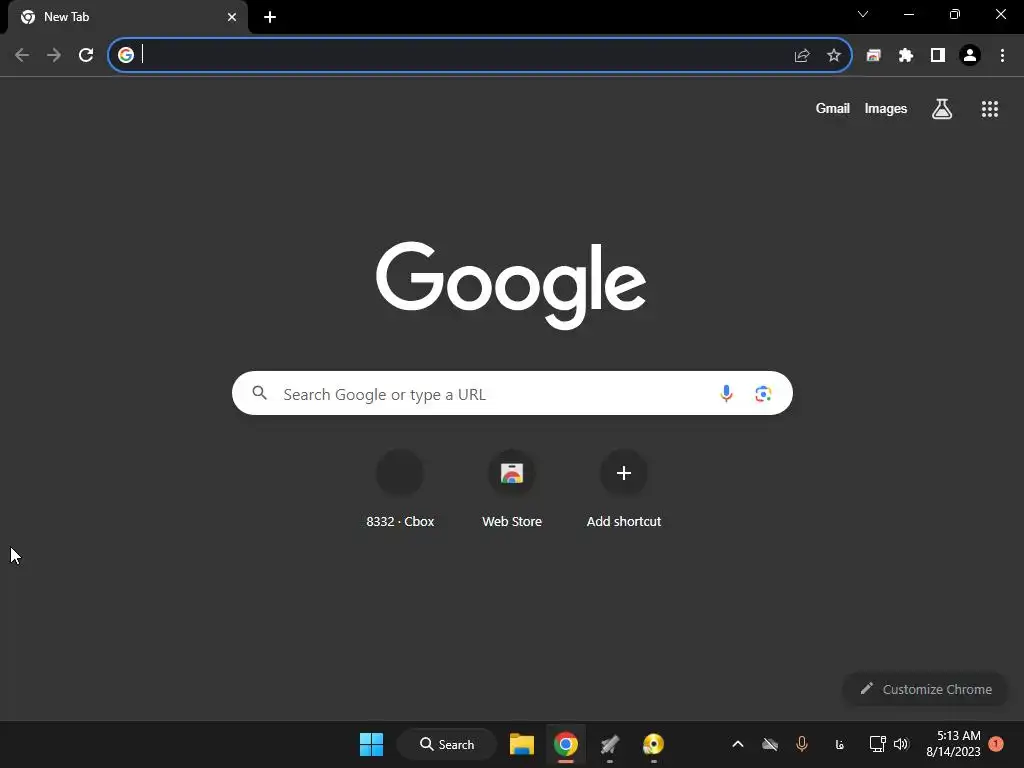Reload the current page
1024x768 pixels.
[86, 55]
